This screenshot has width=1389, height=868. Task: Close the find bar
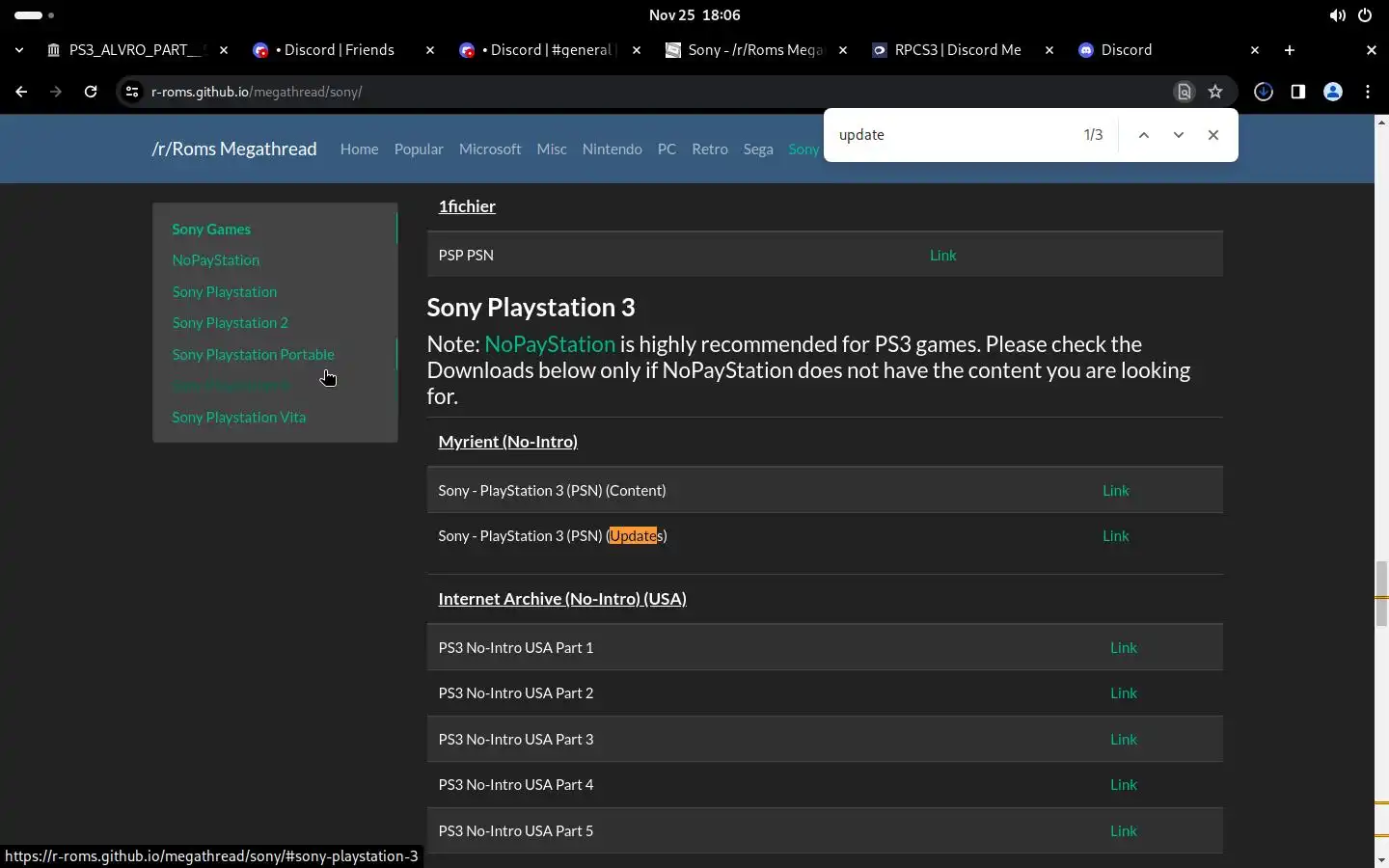(x=1213, y=135)
